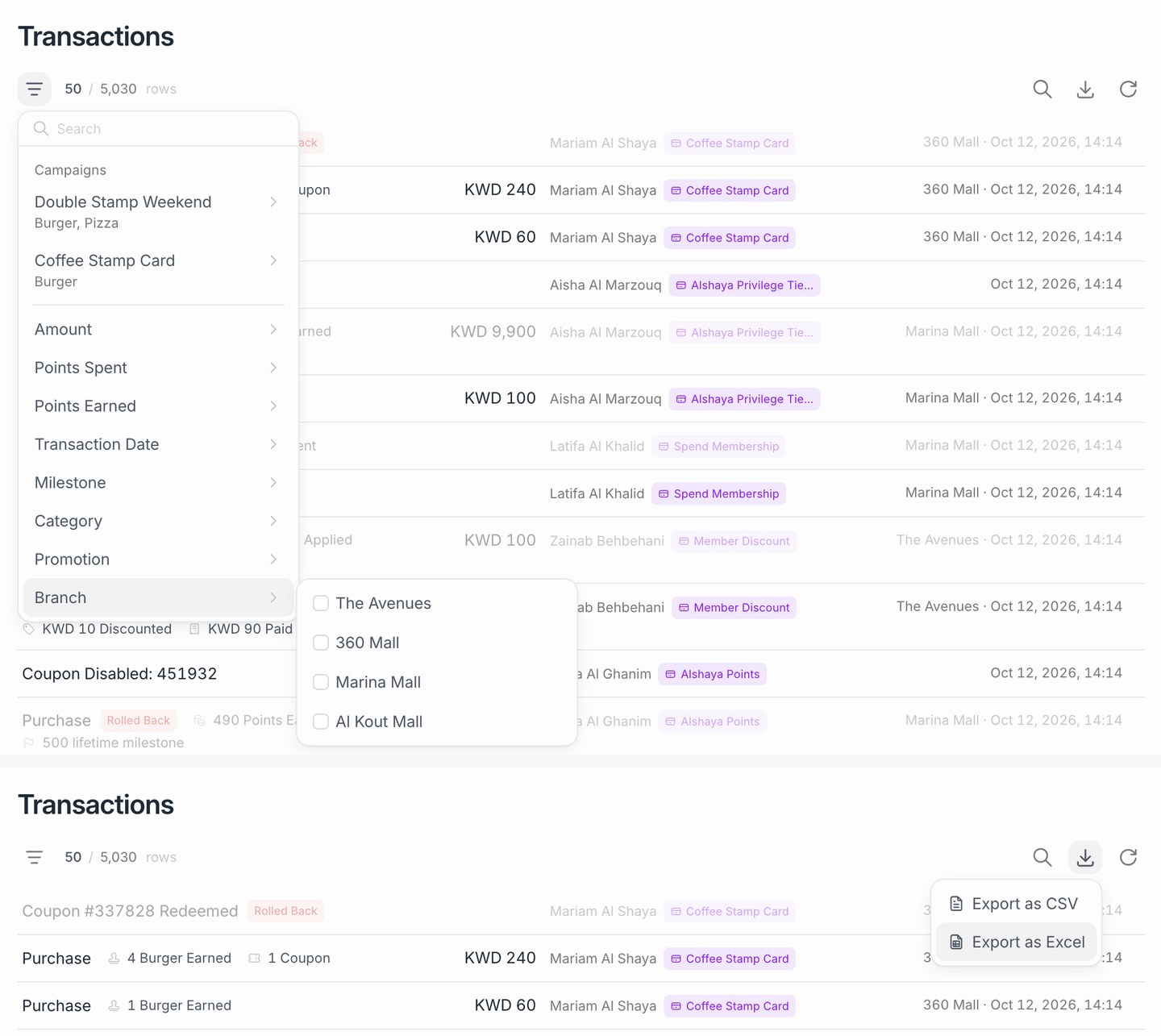Choose Category in the filter menu
1161x1036 pixels.
coord(158,521)
